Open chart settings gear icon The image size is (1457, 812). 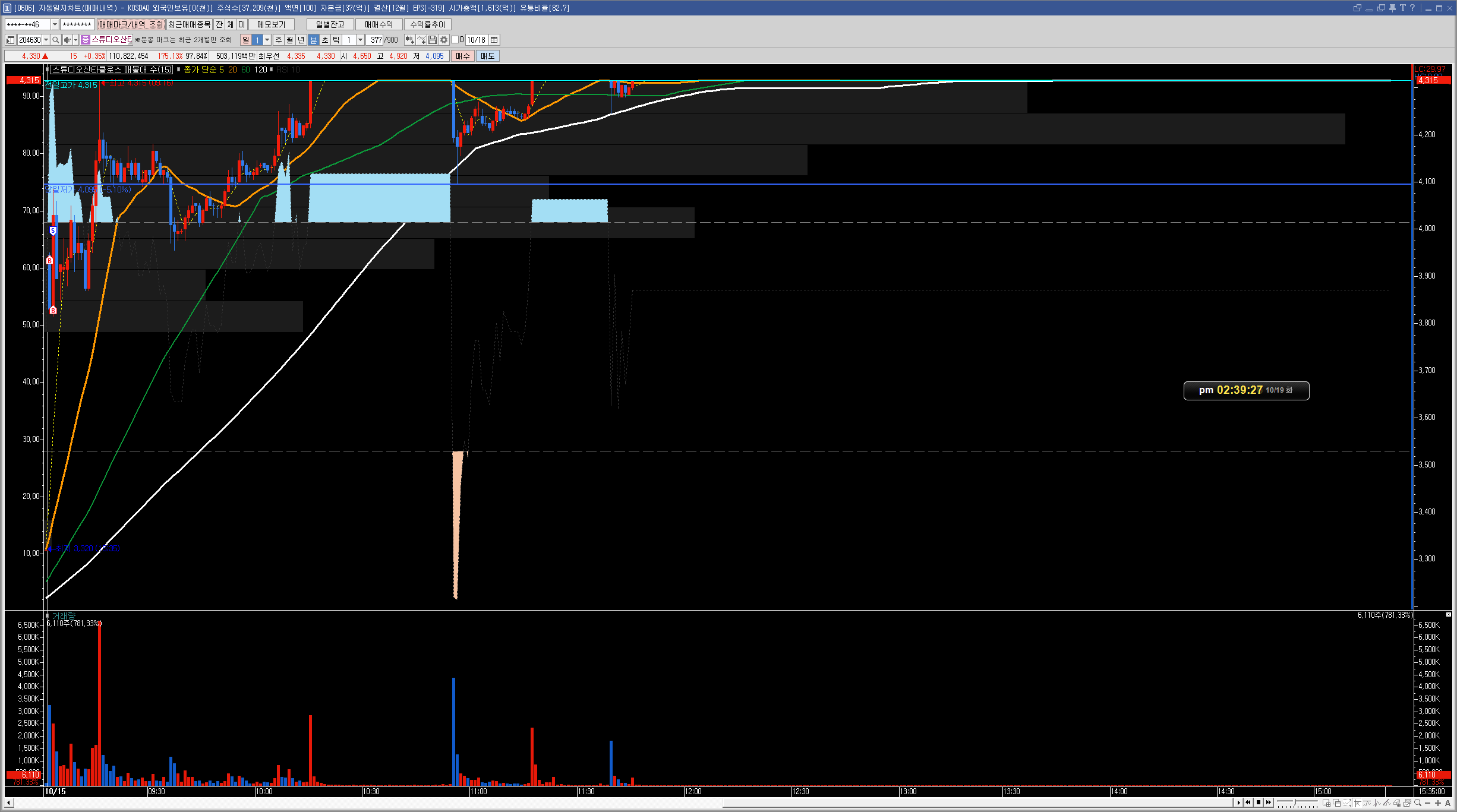pyautogui.click(x=443, y=40)
